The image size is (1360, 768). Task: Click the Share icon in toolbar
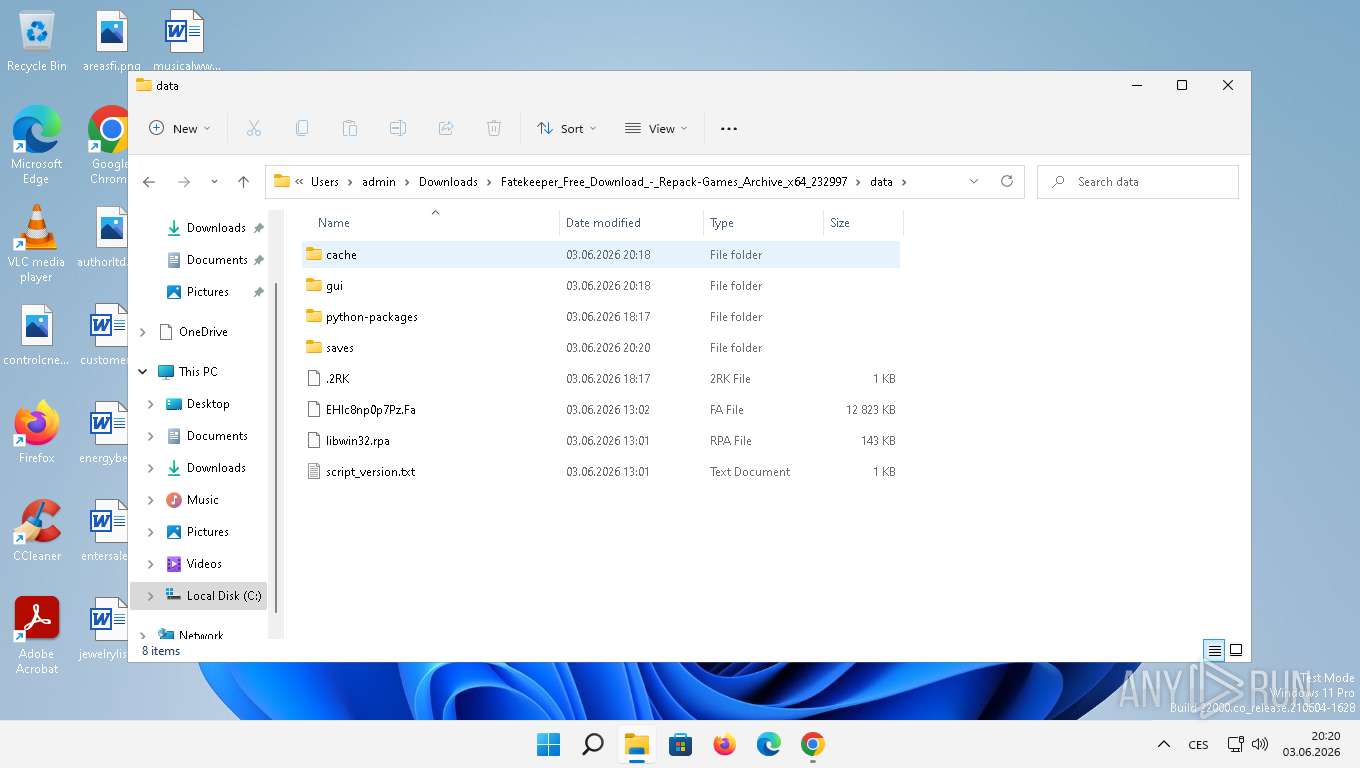click(446, 128)
